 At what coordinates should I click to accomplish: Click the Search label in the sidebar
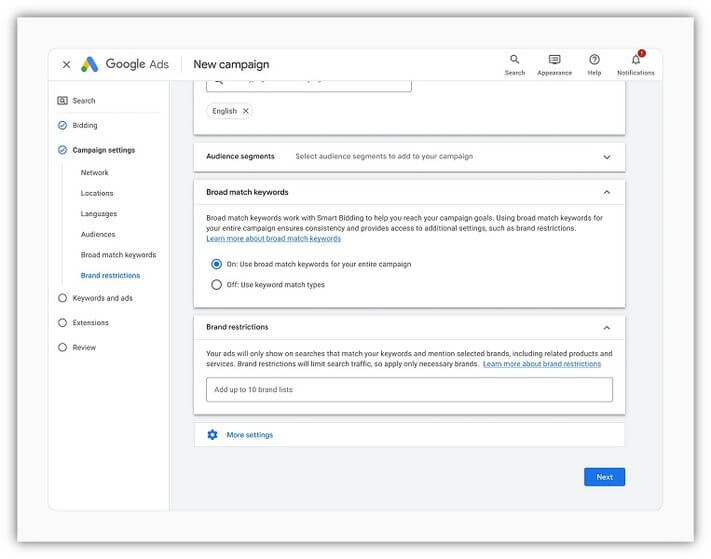[84, 101]
